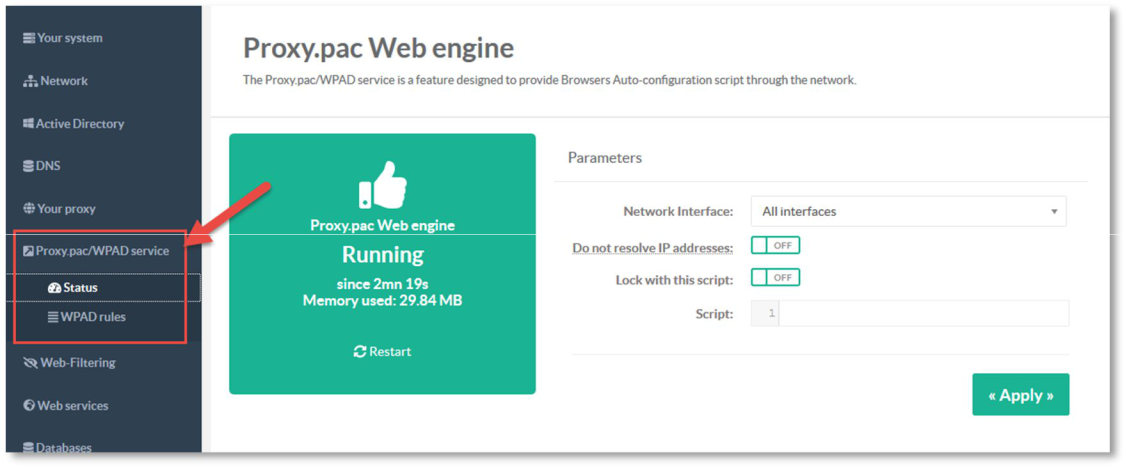This screenshot has width=1126, height=469.
Task: Click the server icon beside Your system
Action: click(x=29, y=38)
